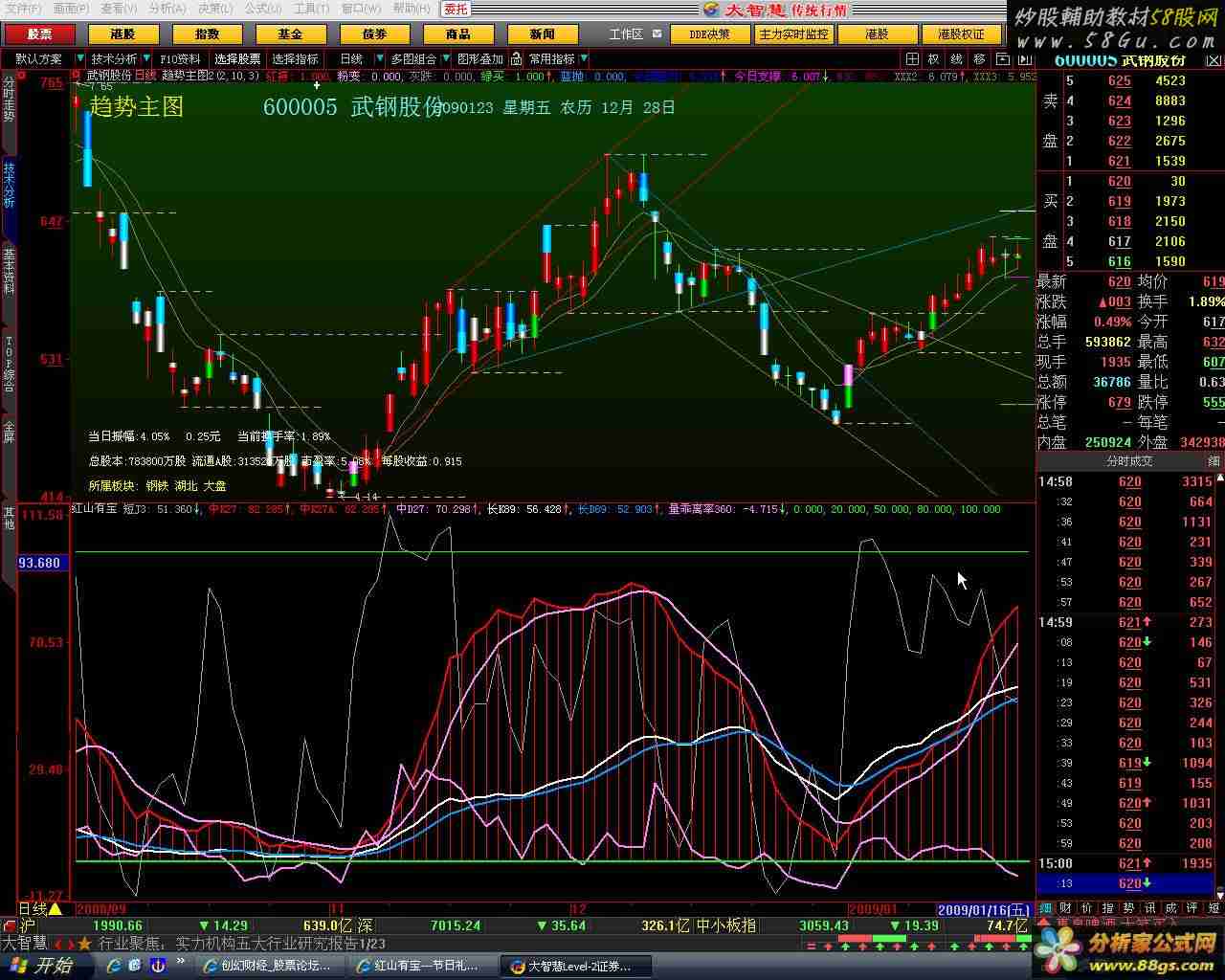Select the 势 bottom panel tab
The image size is (1225, 980).
(1129, 907)
